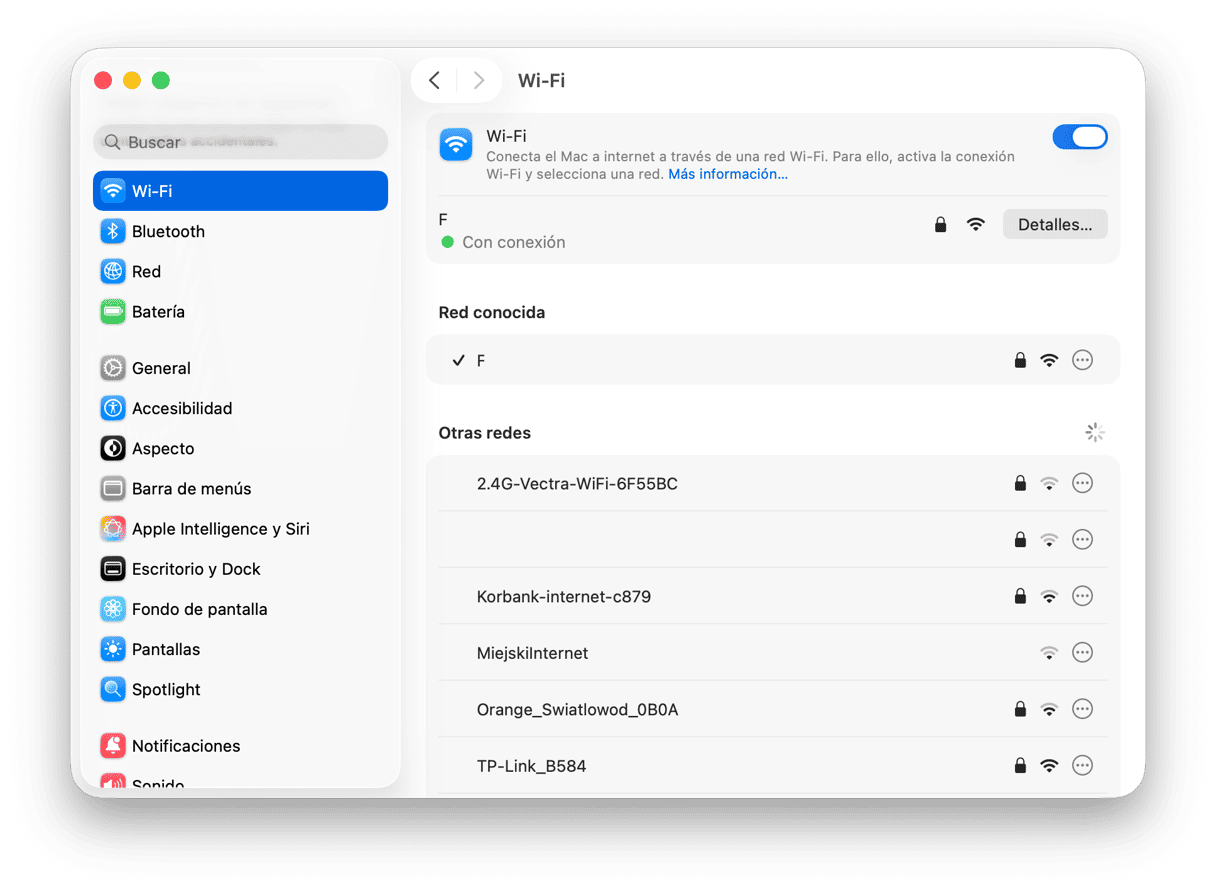
Task: Go back with the left chevron arrow
Action: pos(434,80)
